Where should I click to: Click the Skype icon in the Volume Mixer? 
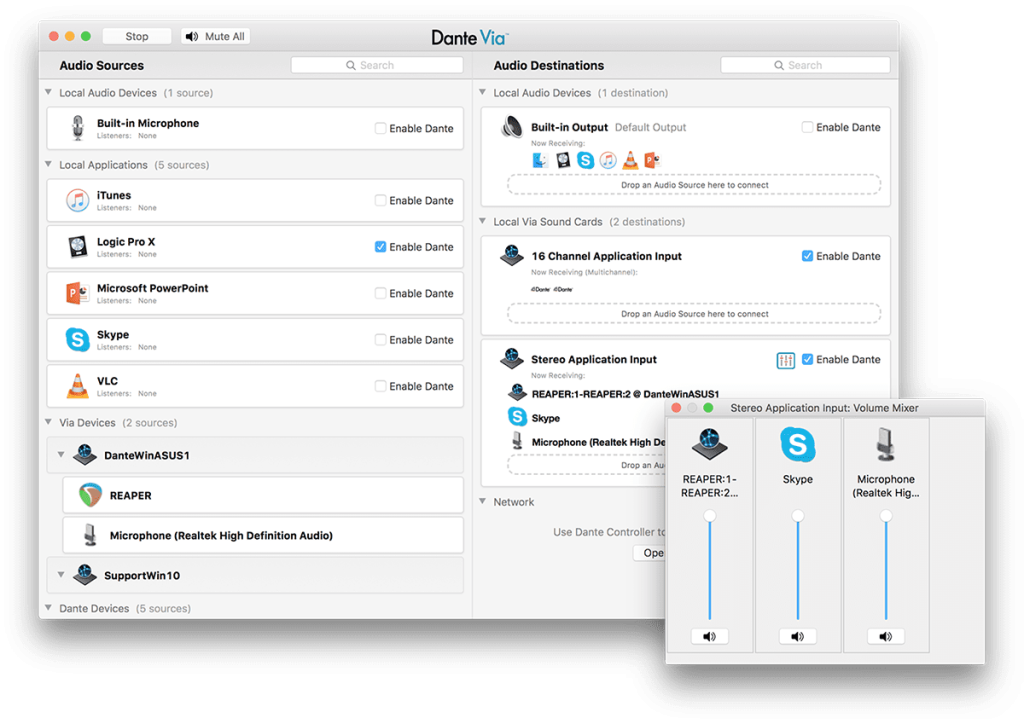point(797,444)
